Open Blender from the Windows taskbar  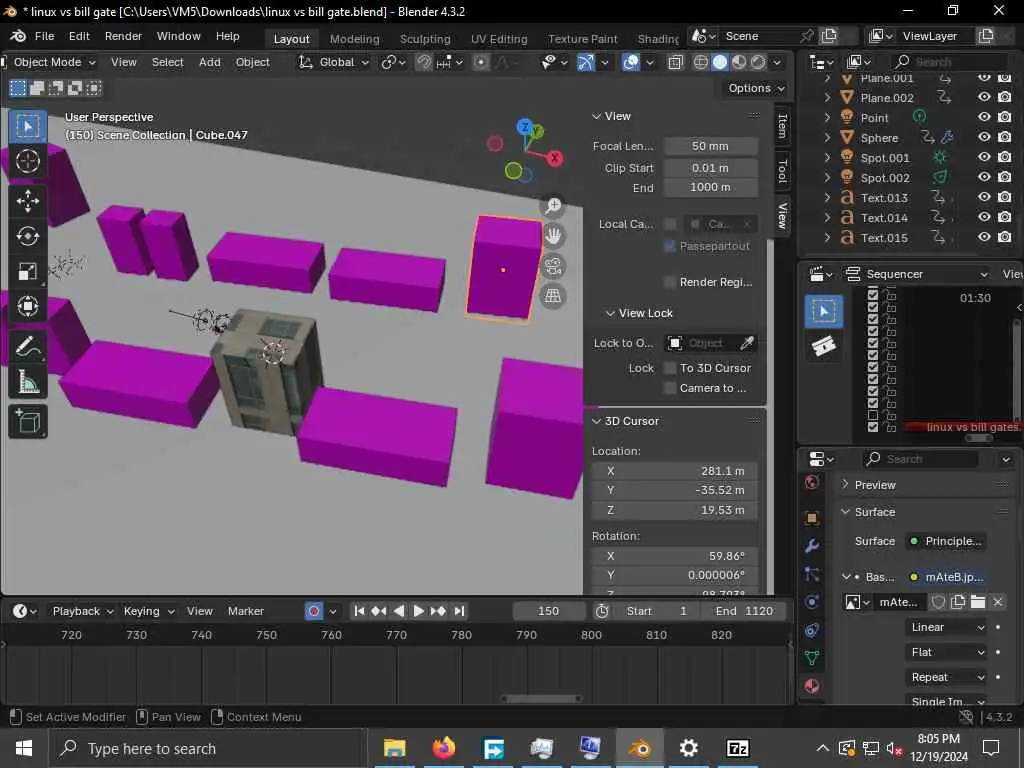(x=640, y=748)
